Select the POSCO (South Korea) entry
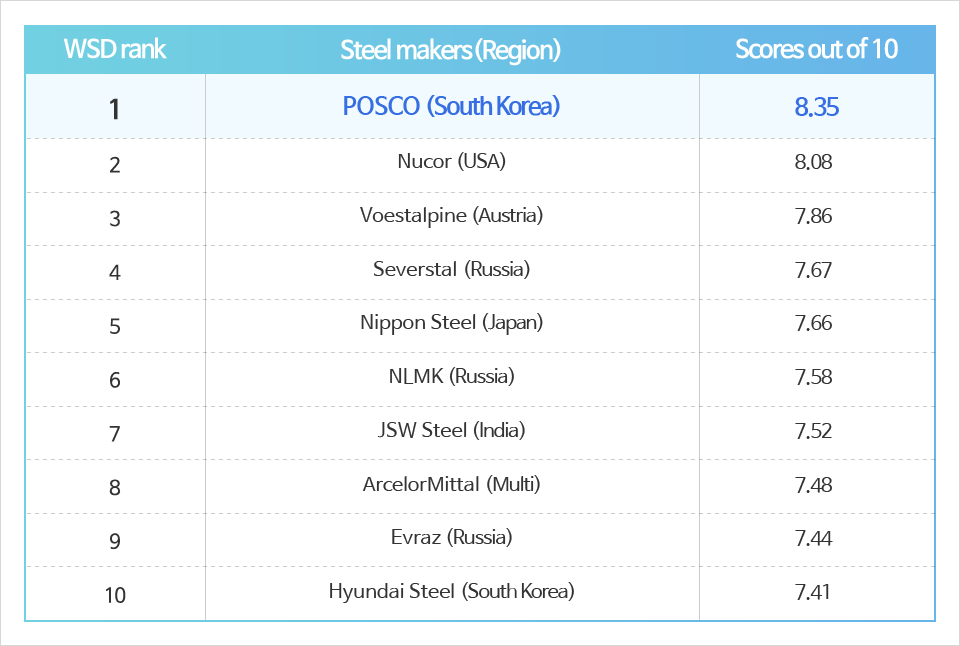This screenshot has width=960, height=646. 451,106
